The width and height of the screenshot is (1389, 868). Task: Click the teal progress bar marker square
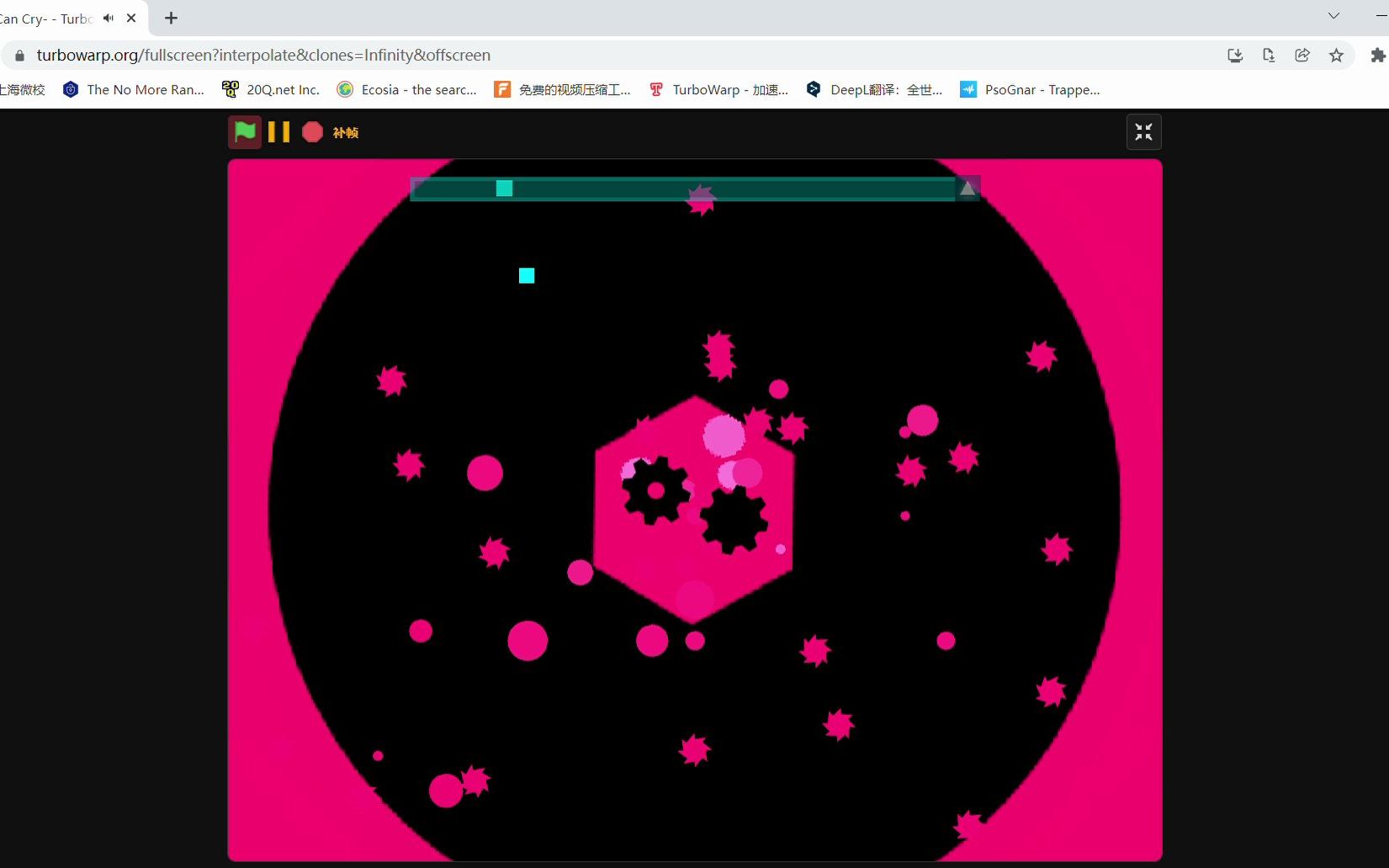point(504,188)
